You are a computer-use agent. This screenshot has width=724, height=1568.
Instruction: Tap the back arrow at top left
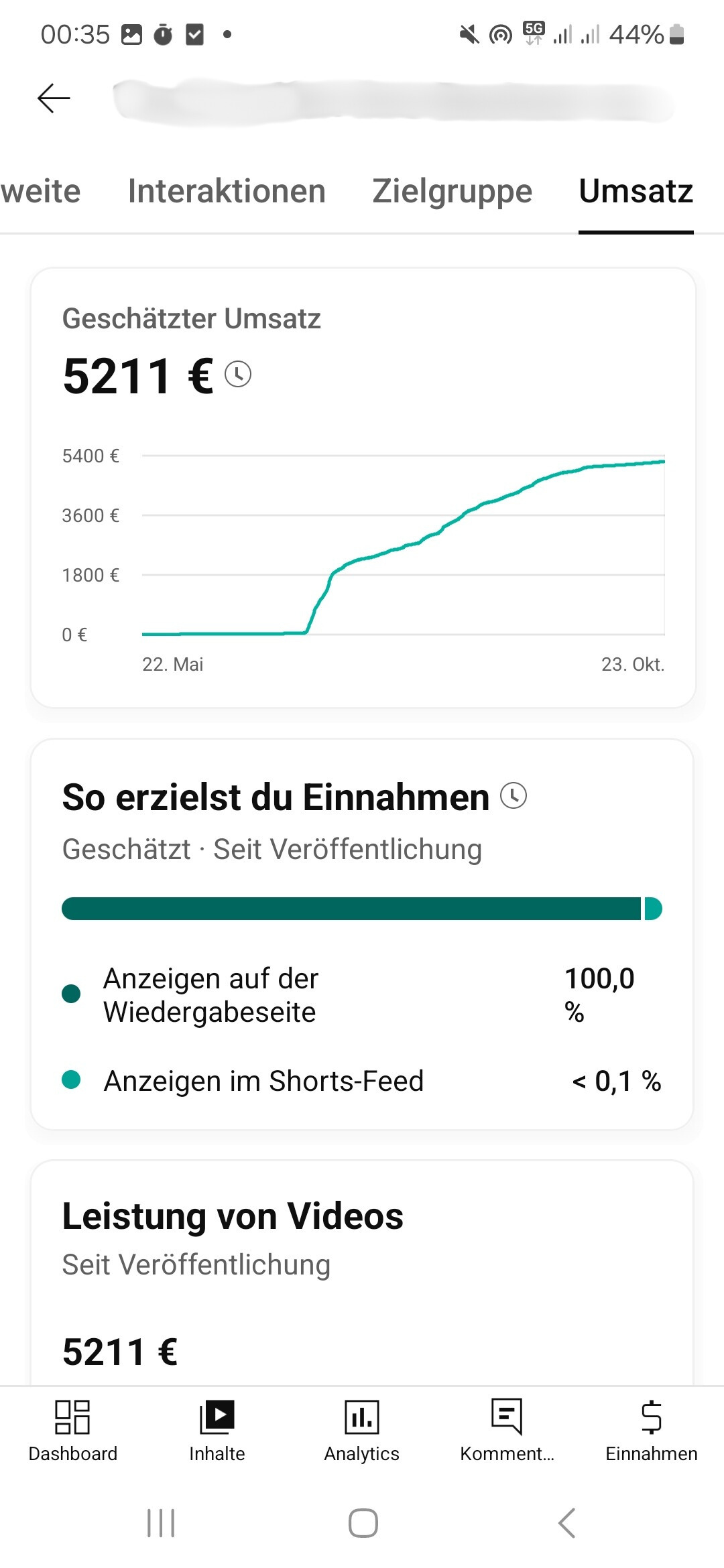(54, 99)
